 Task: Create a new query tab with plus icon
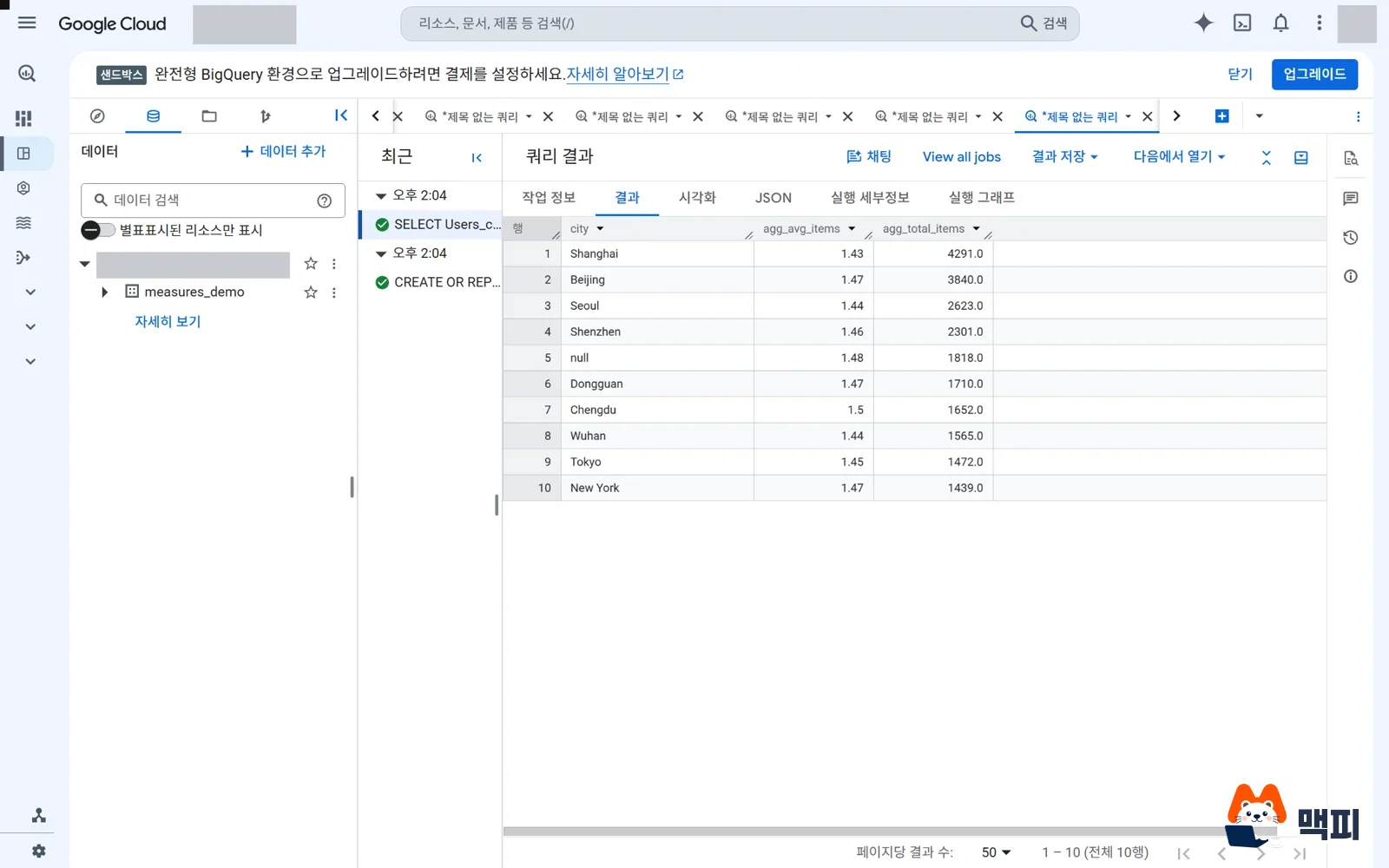(x=1221, y=115)
